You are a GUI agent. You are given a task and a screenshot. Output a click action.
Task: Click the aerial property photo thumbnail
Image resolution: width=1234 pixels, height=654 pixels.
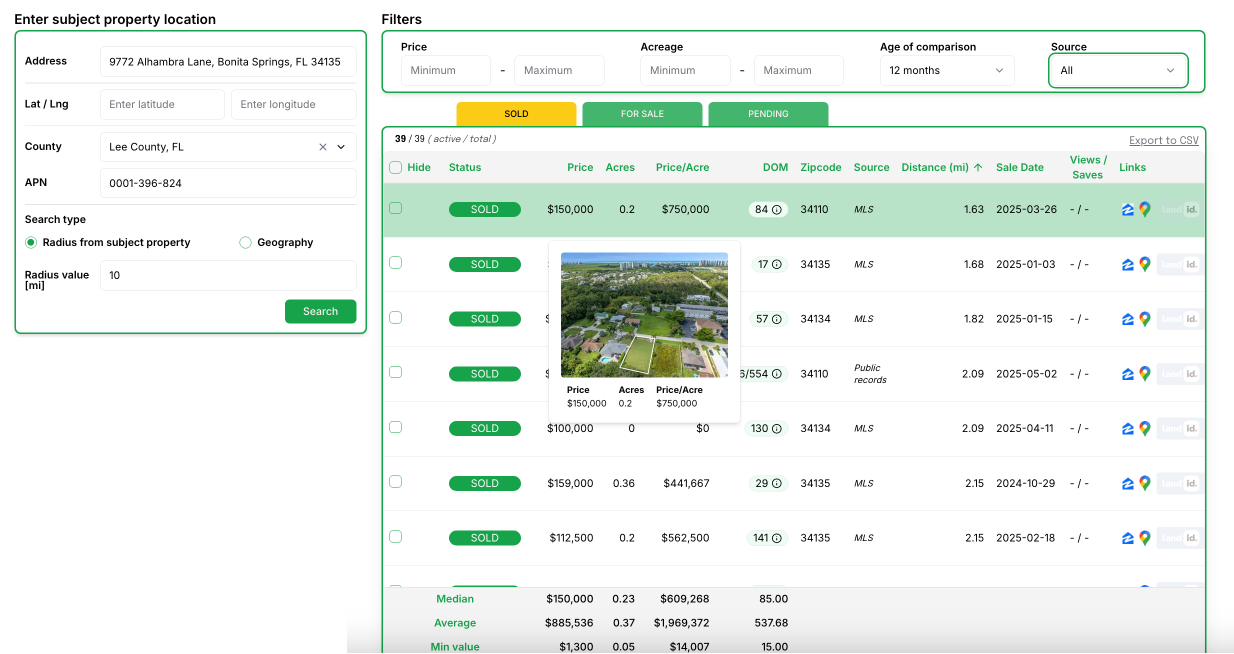644,314
